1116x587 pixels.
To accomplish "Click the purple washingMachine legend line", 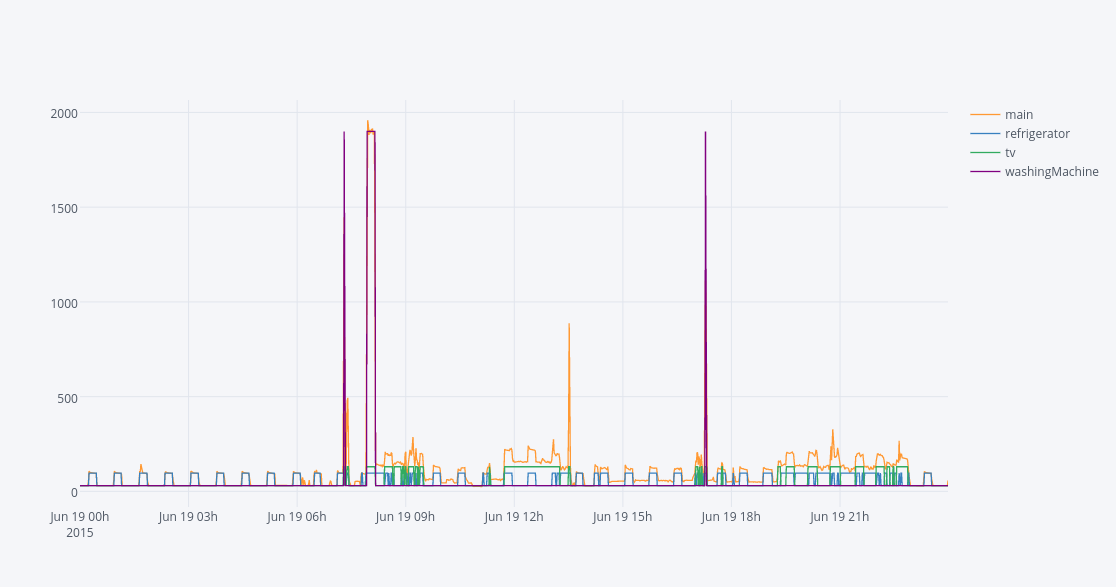I will pos(985,172).
